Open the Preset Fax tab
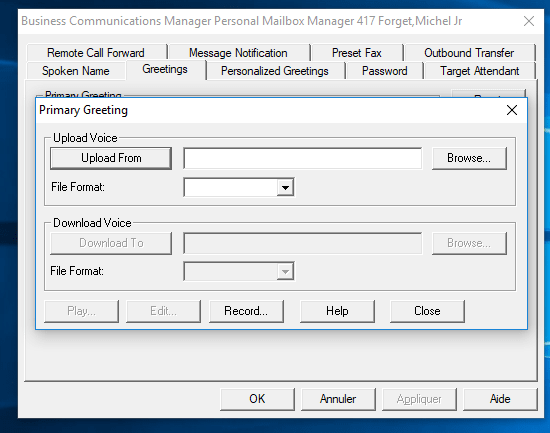Screen dimensions: 550x433 coord(357,53)
